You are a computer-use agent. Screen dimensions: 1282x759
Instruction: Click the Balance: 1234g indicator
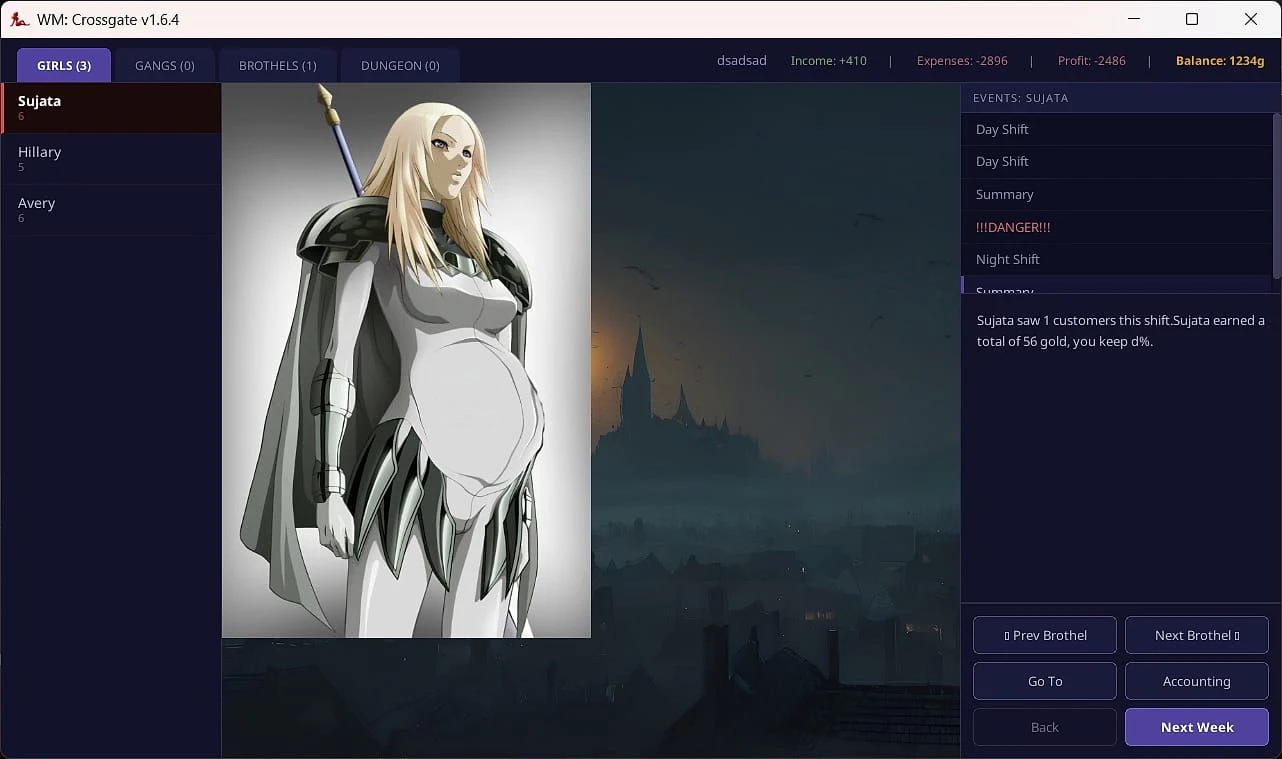click(1219, 61)
